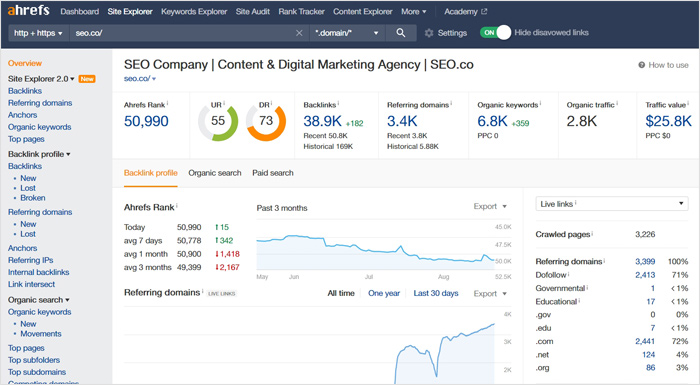Open Top subdomains in sidebar
Screen dimensions: 700x385
click(37, 372)
